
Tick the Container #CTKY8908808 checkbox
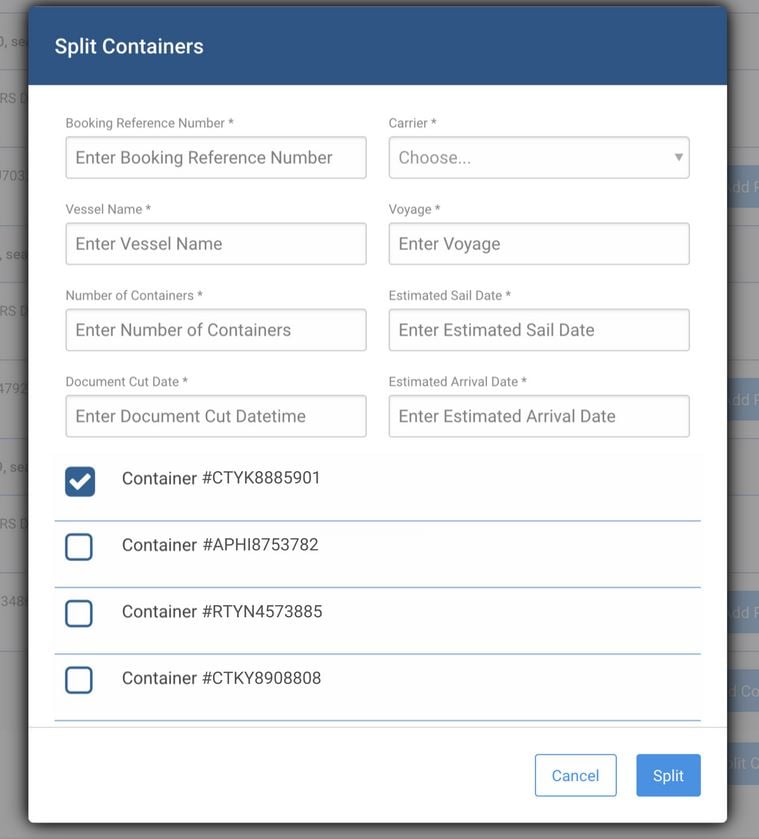(79, 680)
